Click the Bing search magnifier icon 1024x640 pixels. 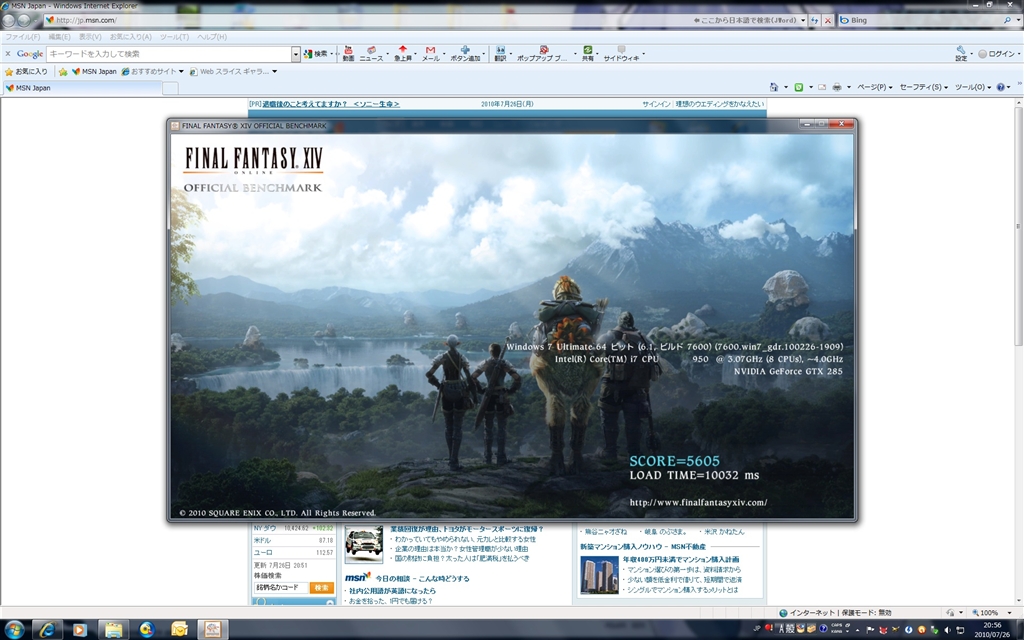[x=1007, y=20]
